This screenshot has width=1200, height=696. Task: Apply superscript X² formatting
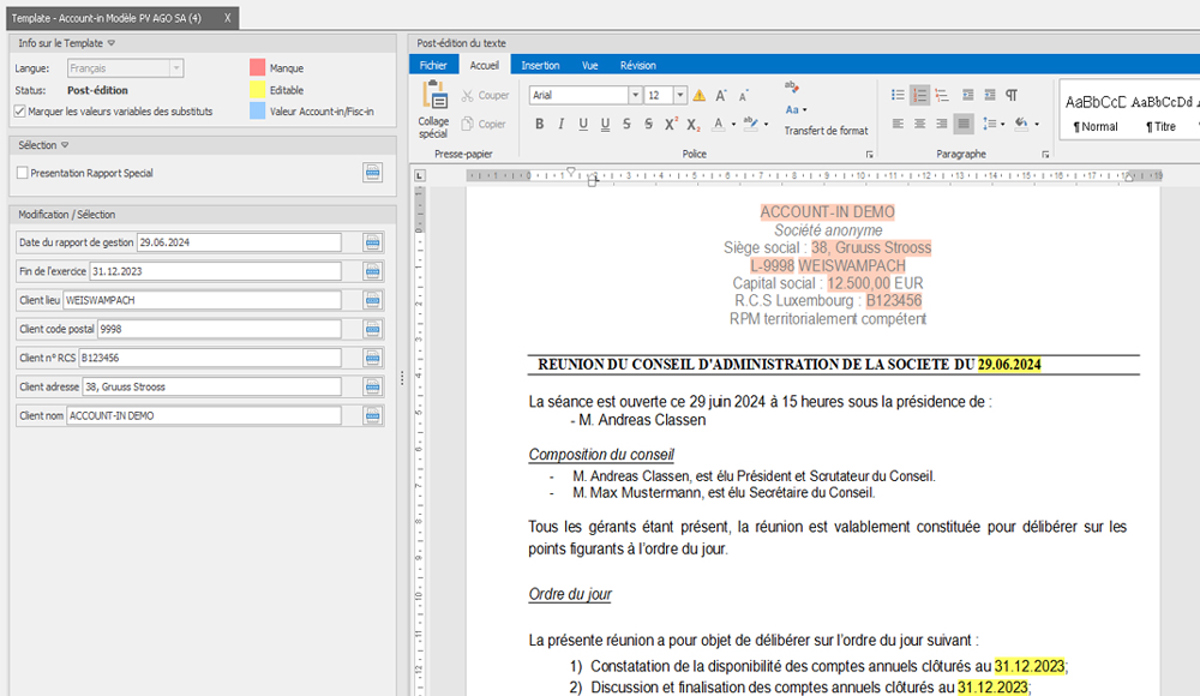(x=672, y=124)
